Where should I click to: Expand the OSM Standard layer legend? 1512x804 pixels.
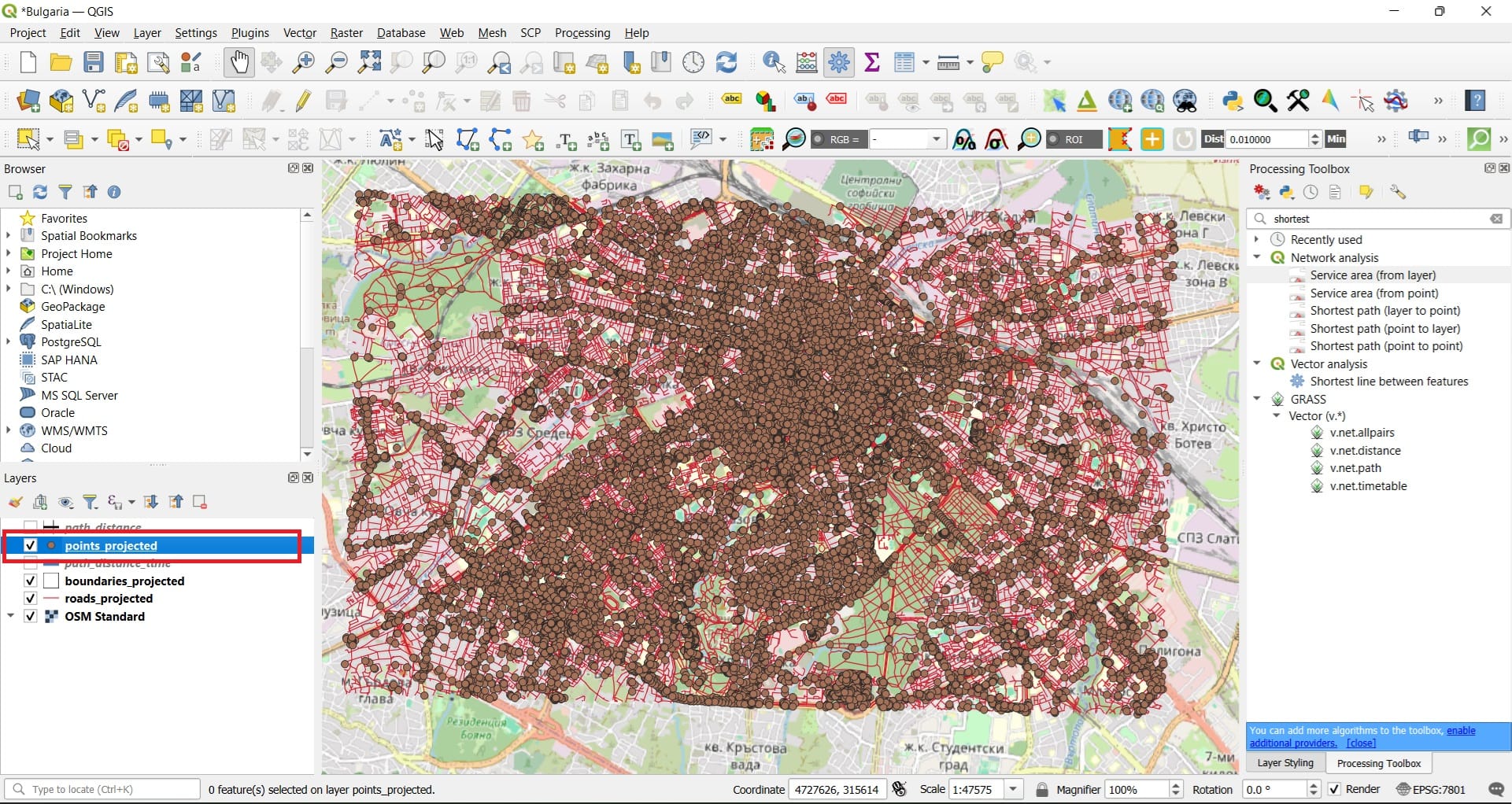[x=10, y=617]
